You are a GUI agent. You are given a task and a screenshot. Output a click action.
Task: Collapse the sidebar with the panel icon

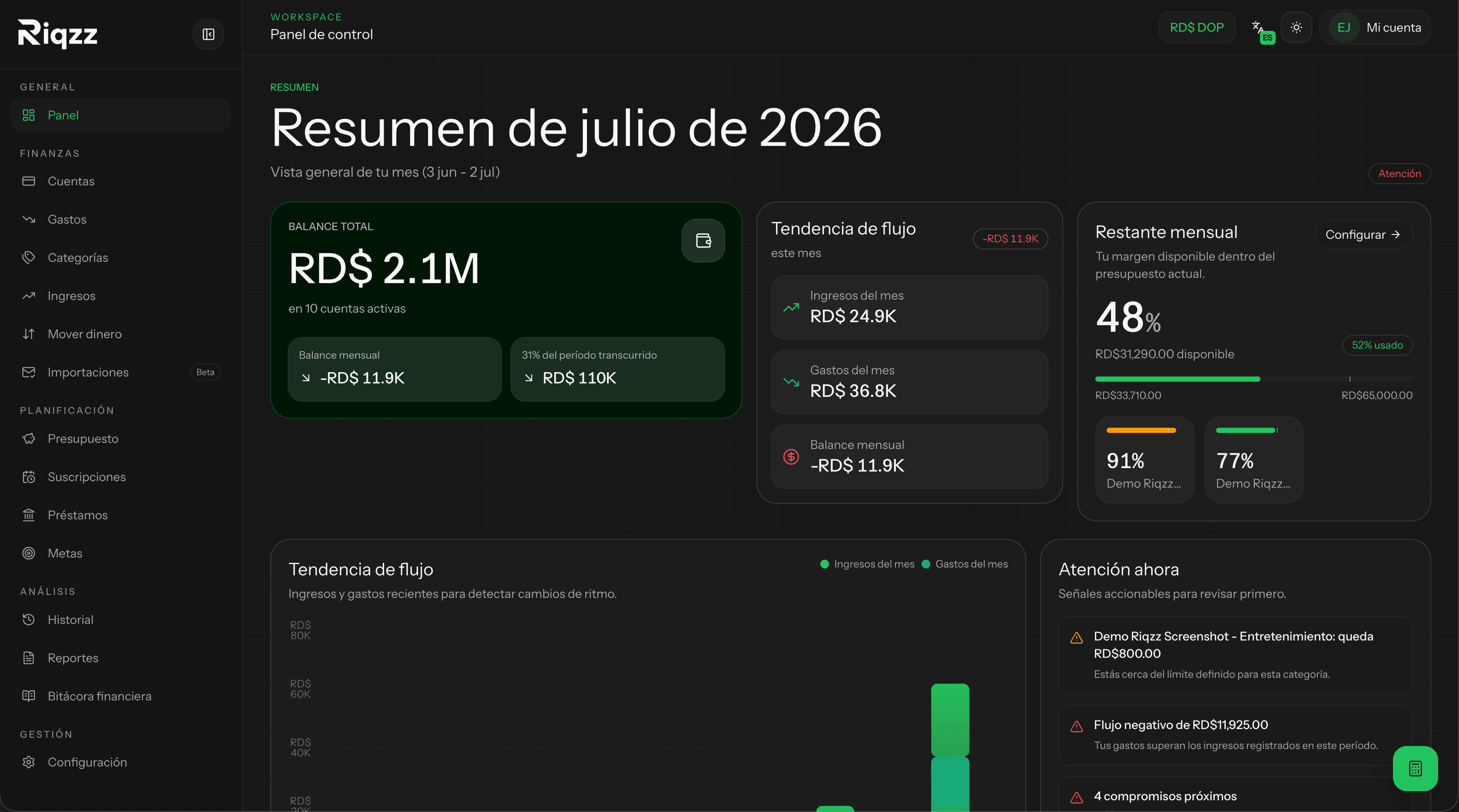click(x=209, y=34)
